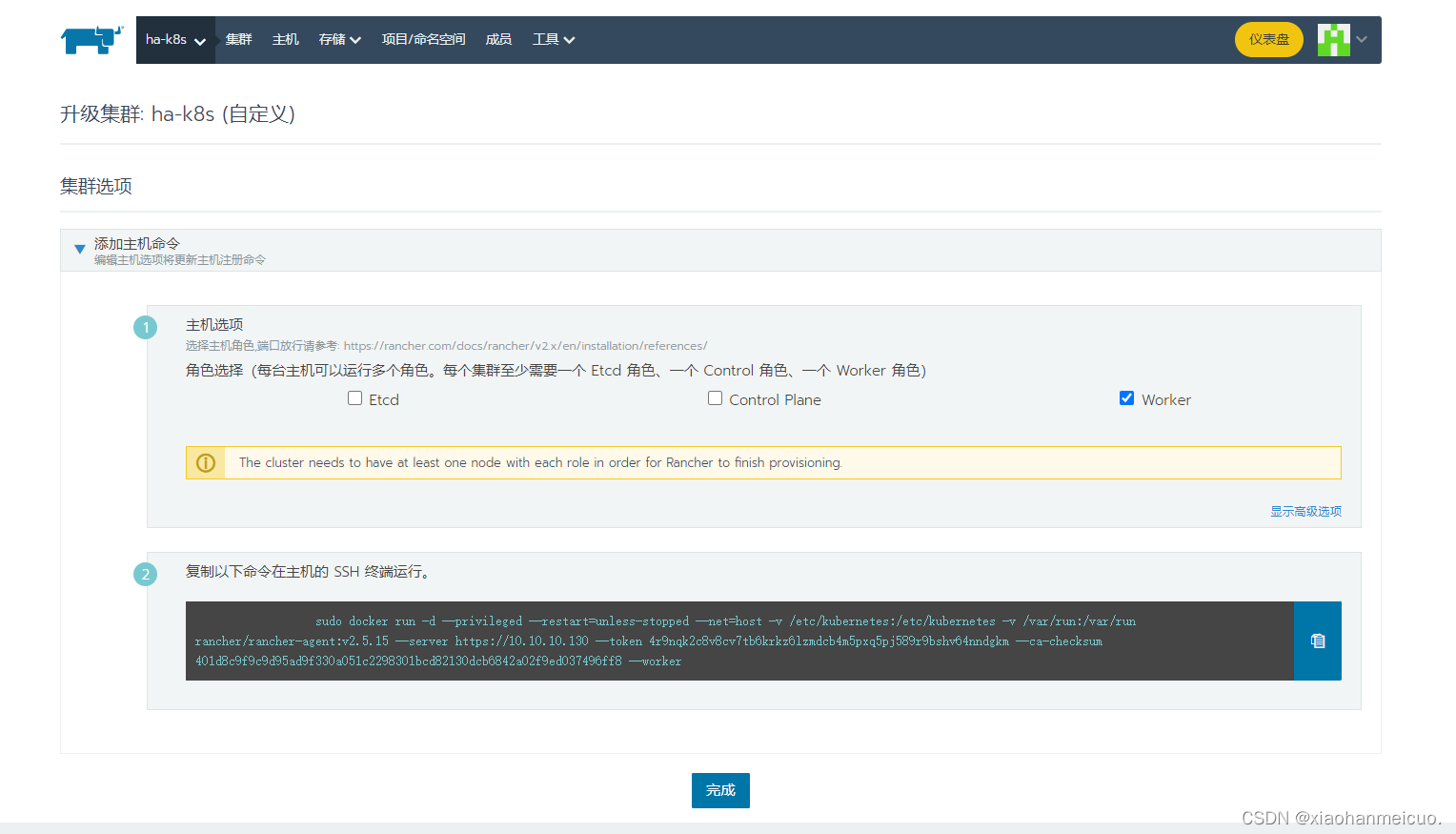Click the 仪表盘 button
Viewport: 1456px width, 834px height.
tap(1269, 40)
